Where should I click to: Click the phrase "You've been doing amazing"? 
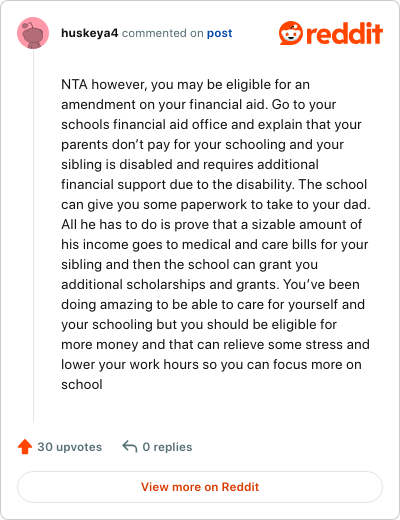click(211, 294)
